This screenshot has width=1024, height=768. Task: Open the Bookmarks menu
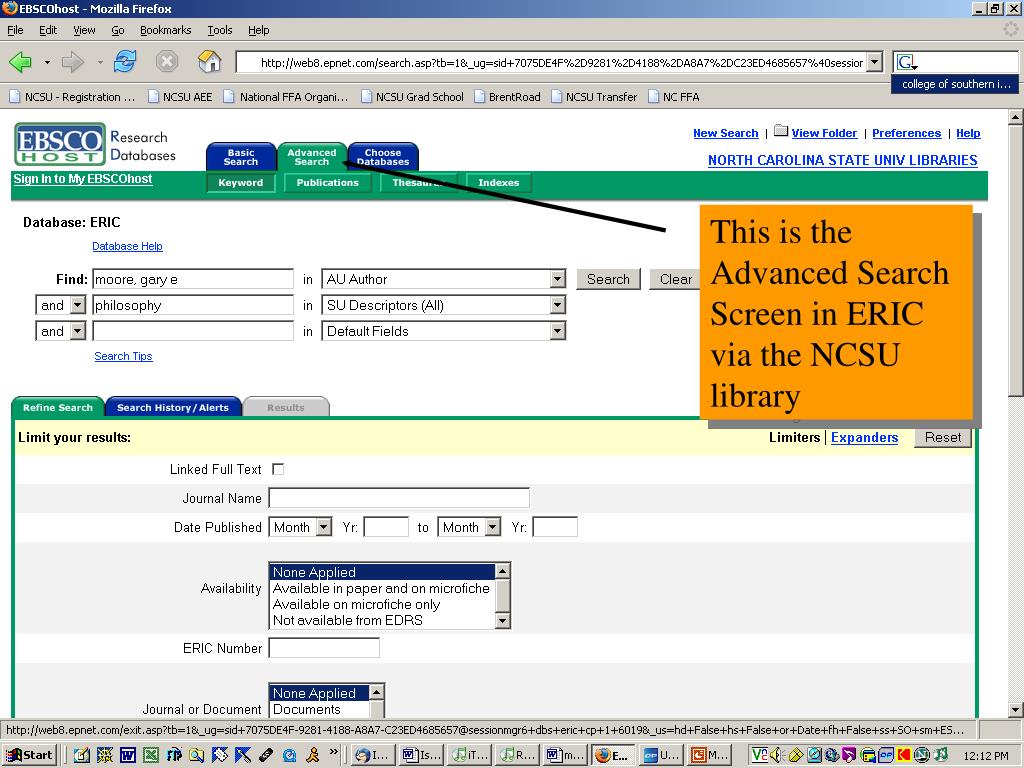pyautogui.click(x=165, y=30)
